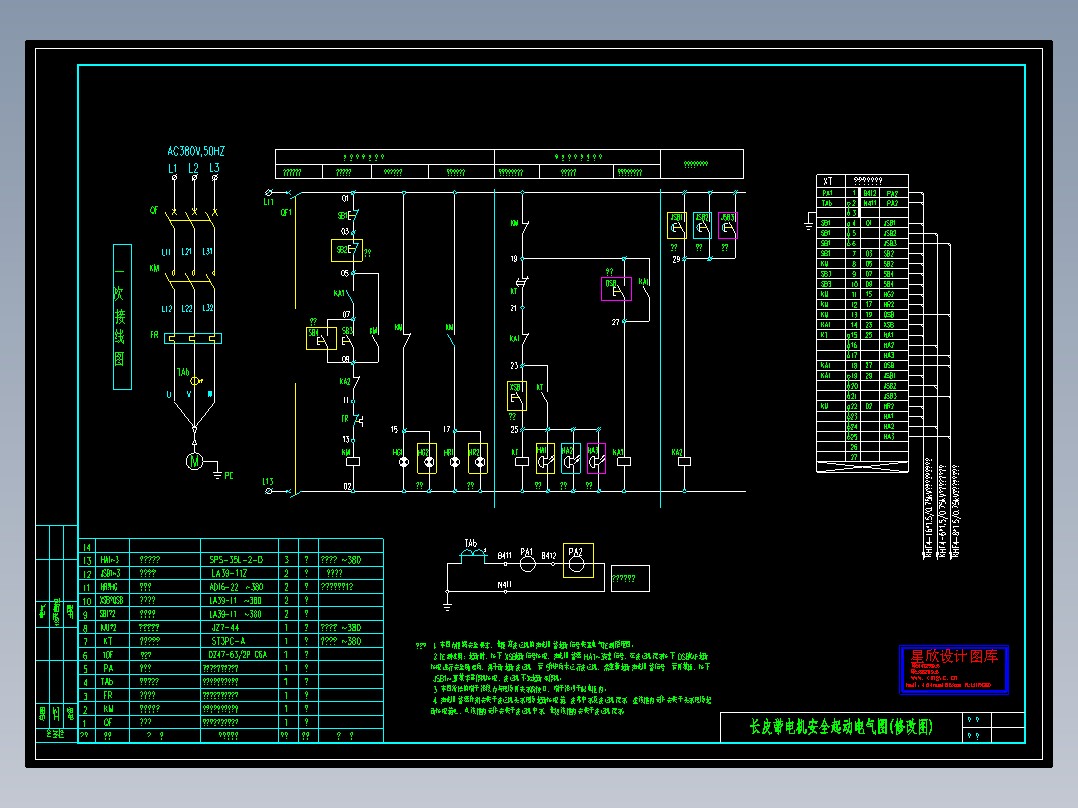Viewport: 1078px width, 808px height.
Task: Click the vertical 一次接线图 label box
Action: (x=122, y=317)
